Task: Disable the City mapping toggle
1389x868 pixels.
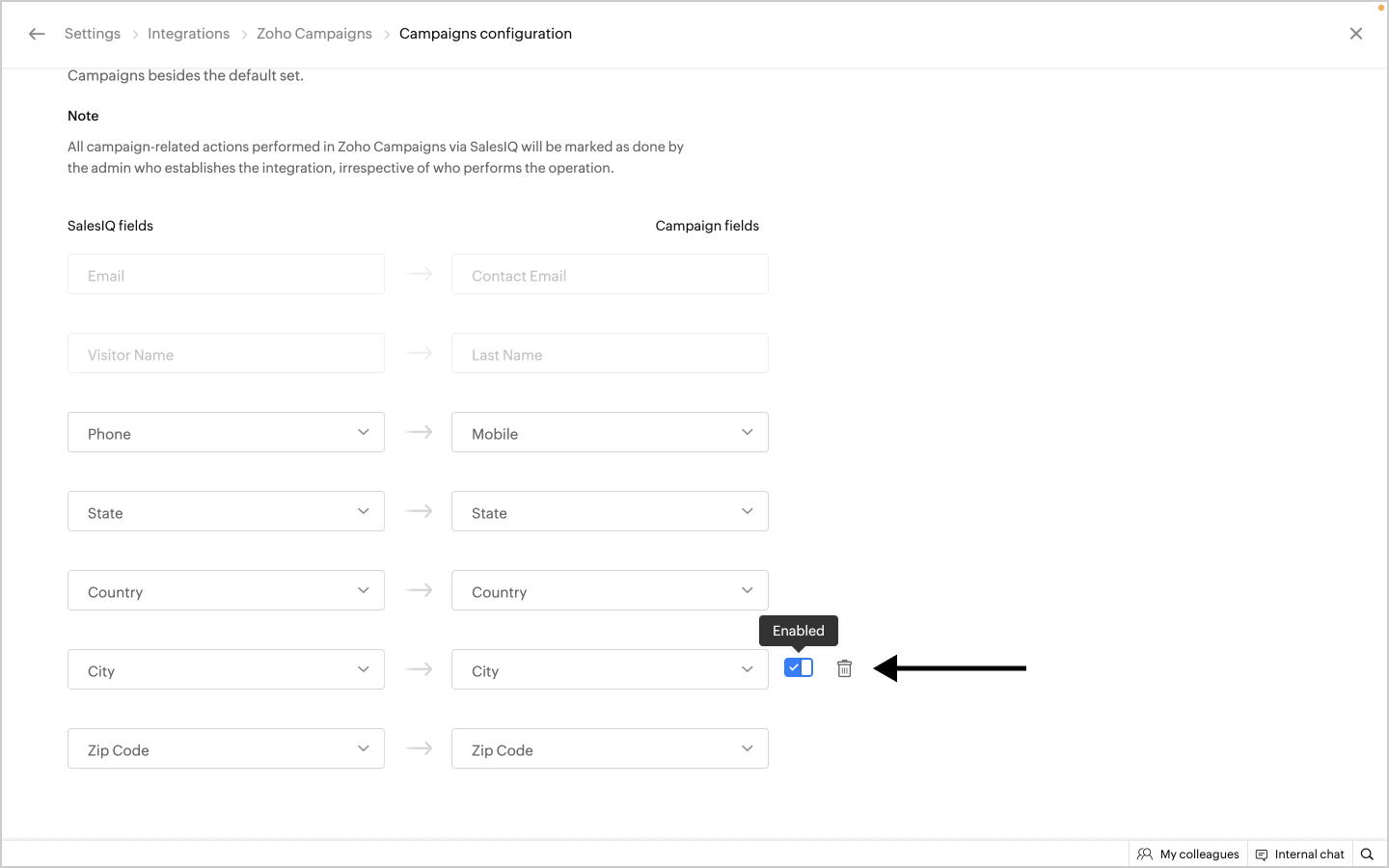Action: point(799,667)
